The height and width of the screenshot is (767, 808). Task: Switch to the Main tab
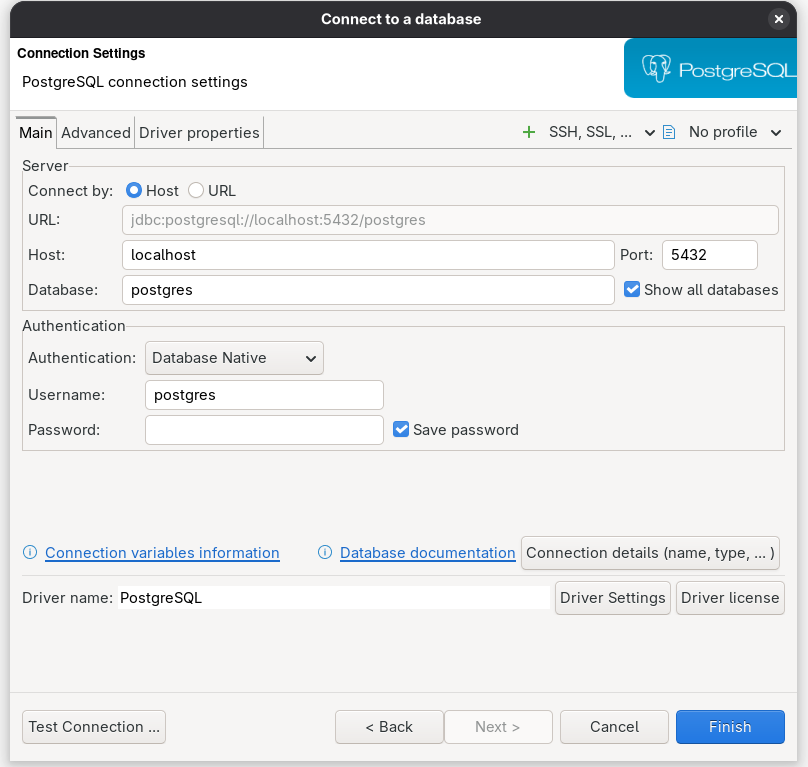(x=36, y=133)
